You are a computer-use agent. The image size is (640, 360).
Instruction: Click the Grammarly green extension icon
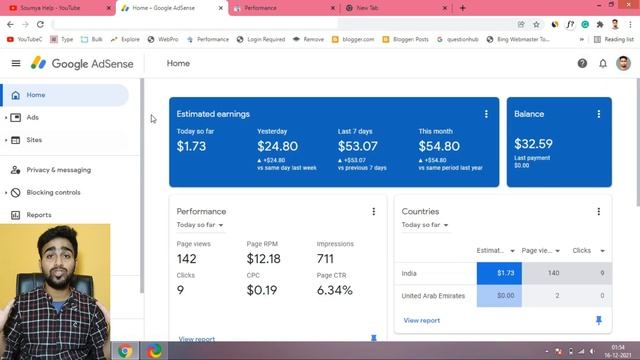tap(585, 24)
